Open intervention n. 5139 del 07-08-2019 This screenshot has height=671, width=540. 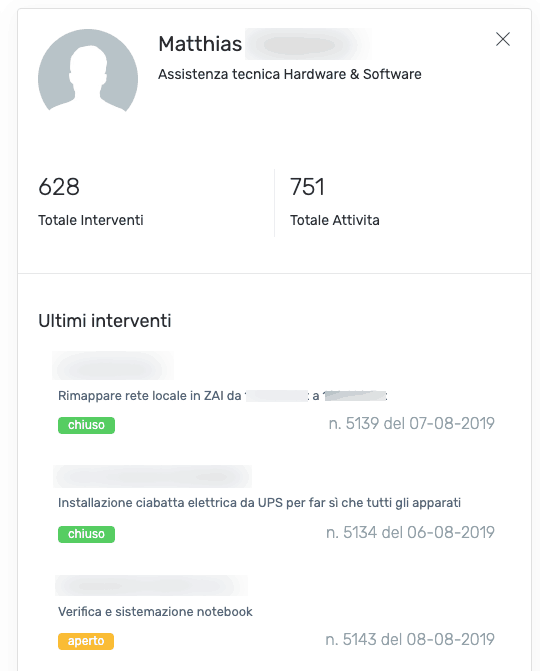411,423
